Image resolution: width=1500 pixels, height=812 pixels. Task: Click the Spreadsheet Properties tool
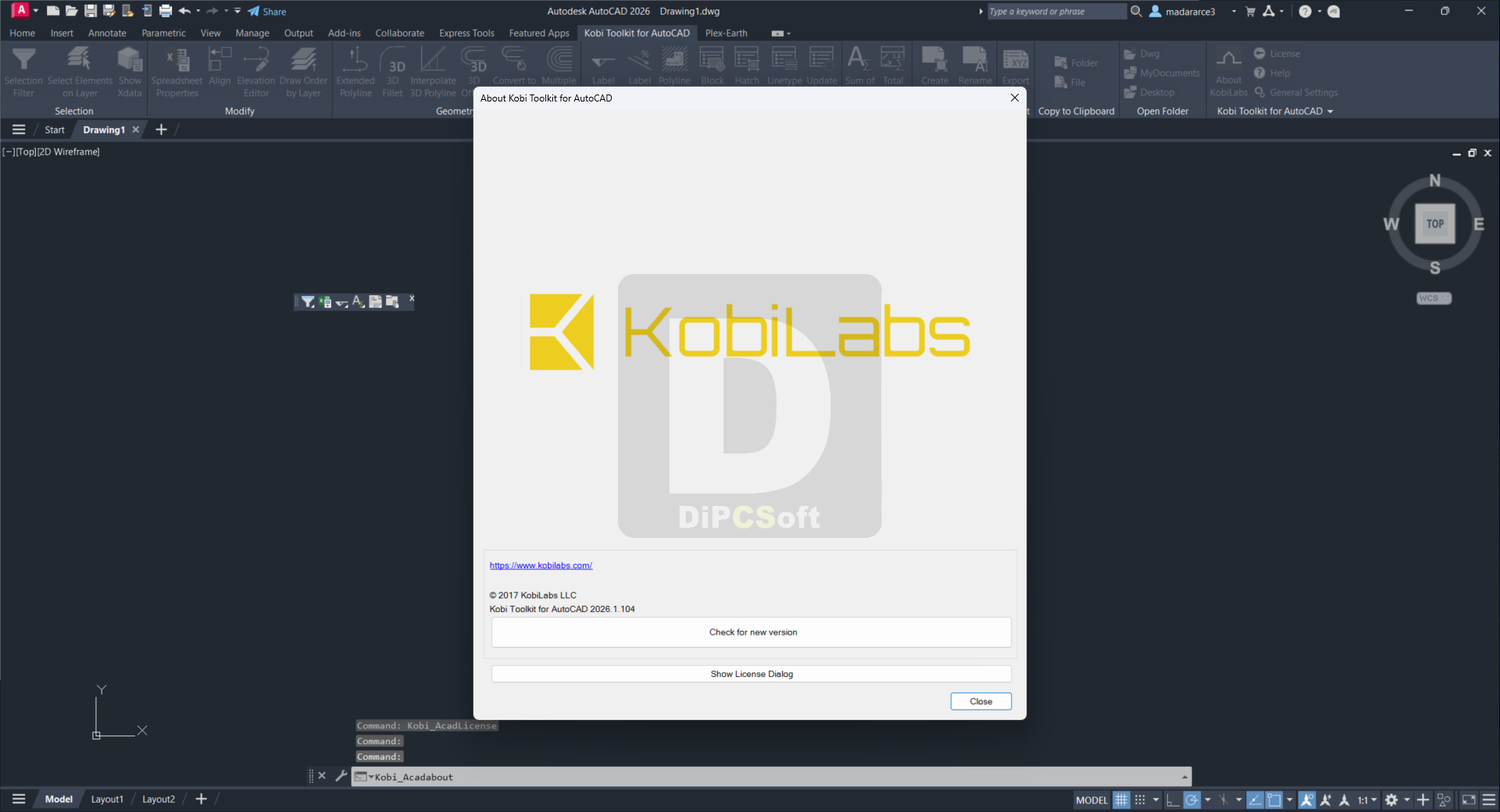tap(177, 72)
